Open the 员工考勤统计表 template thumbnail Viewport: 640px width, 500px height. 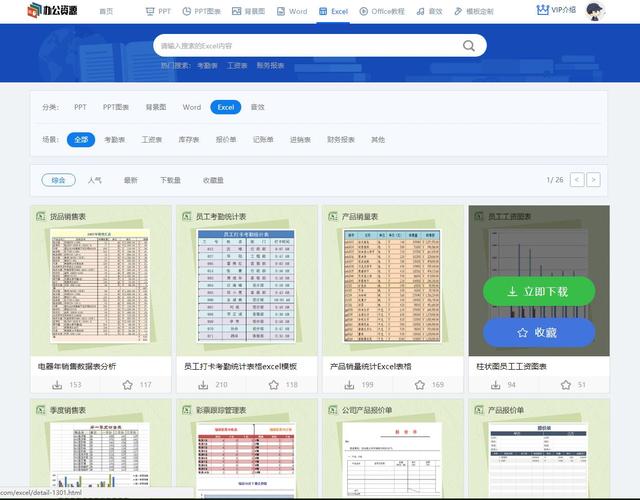pyautogui.click(x=247, y=281)
